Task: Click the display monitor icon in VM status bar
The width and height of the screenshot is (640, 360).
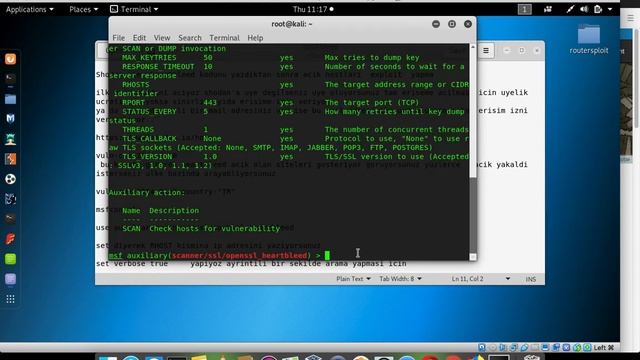Action: 545,348
